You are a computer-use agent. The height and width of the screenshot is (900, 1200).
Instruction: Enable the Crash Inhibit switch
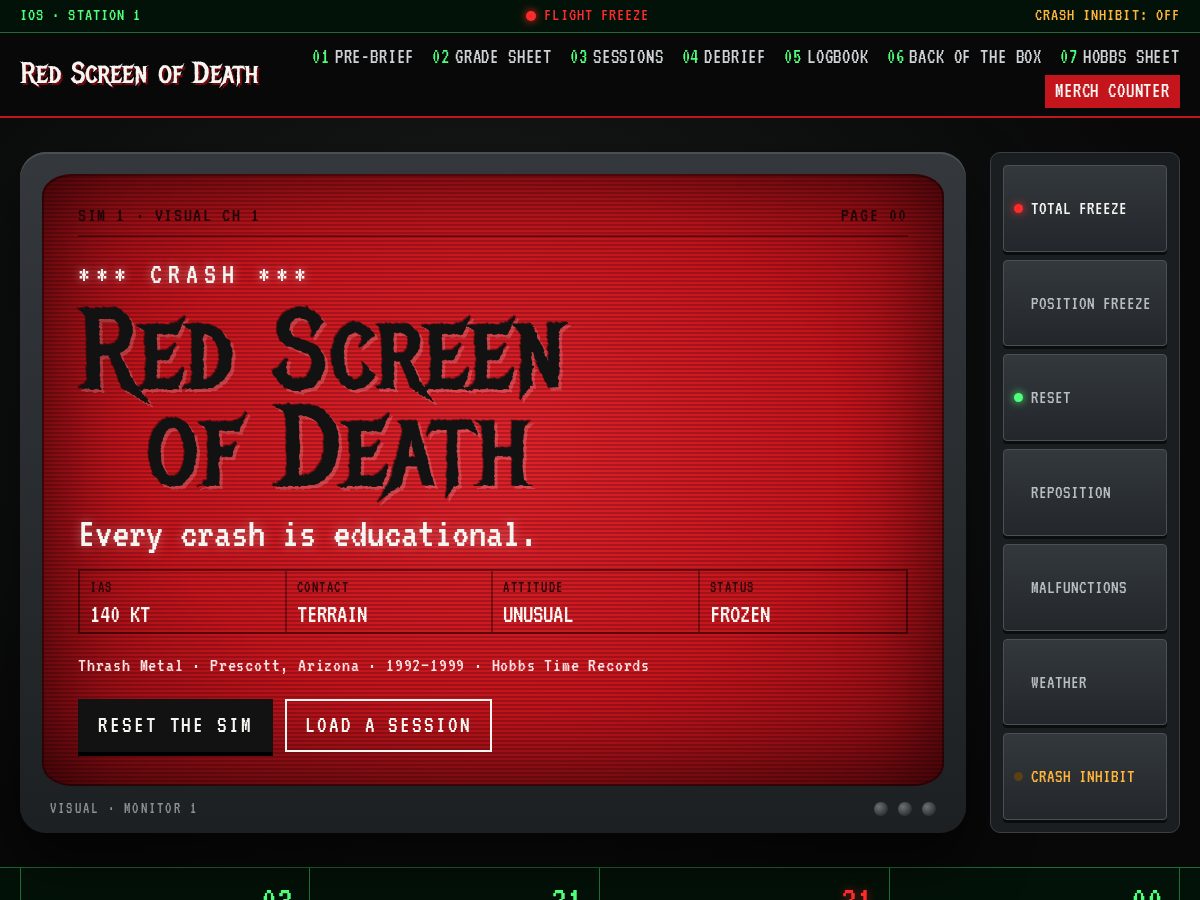(1085, 777)
